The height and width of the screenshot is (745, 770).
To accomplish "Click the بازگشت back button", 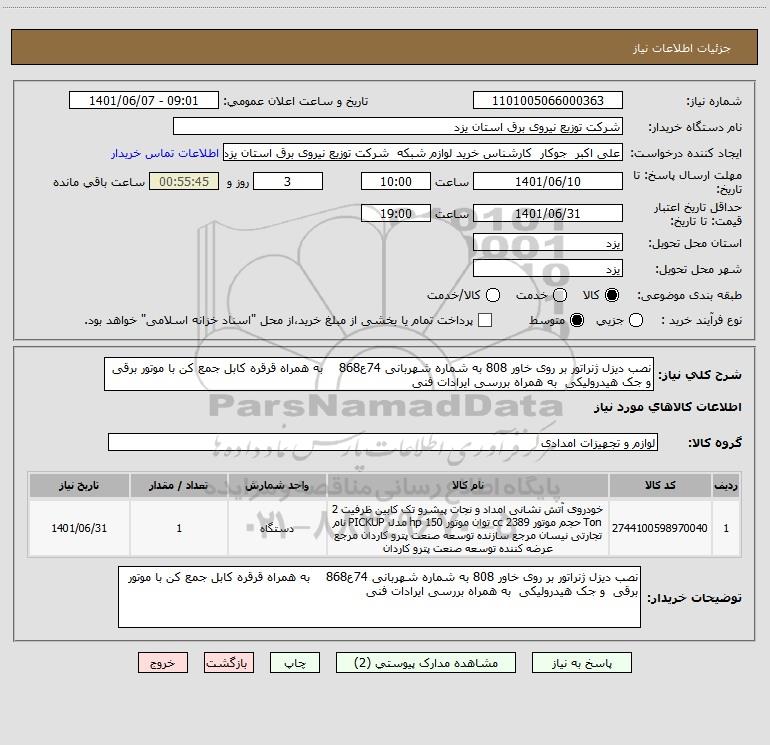I will click(229, 663).
